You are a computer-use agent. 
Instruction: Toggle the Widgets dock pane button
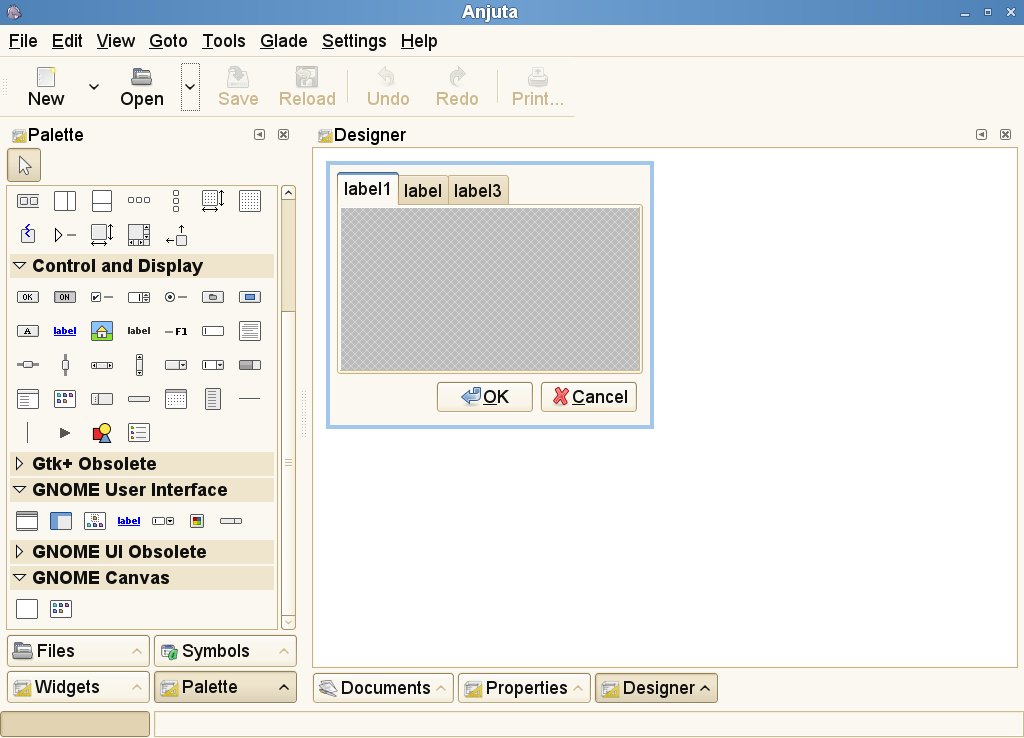point(78,687)
